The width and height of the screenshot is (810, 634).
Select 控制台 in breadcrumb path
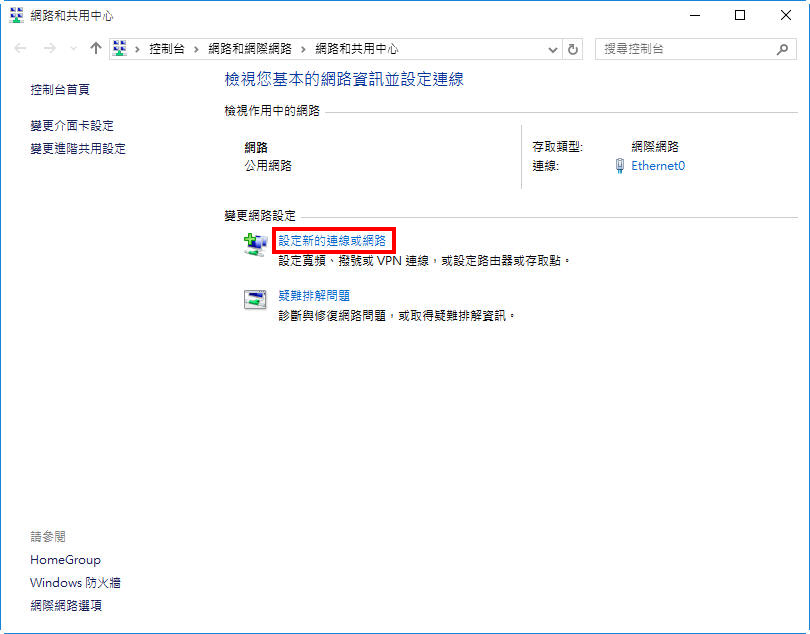coord(166,49)
